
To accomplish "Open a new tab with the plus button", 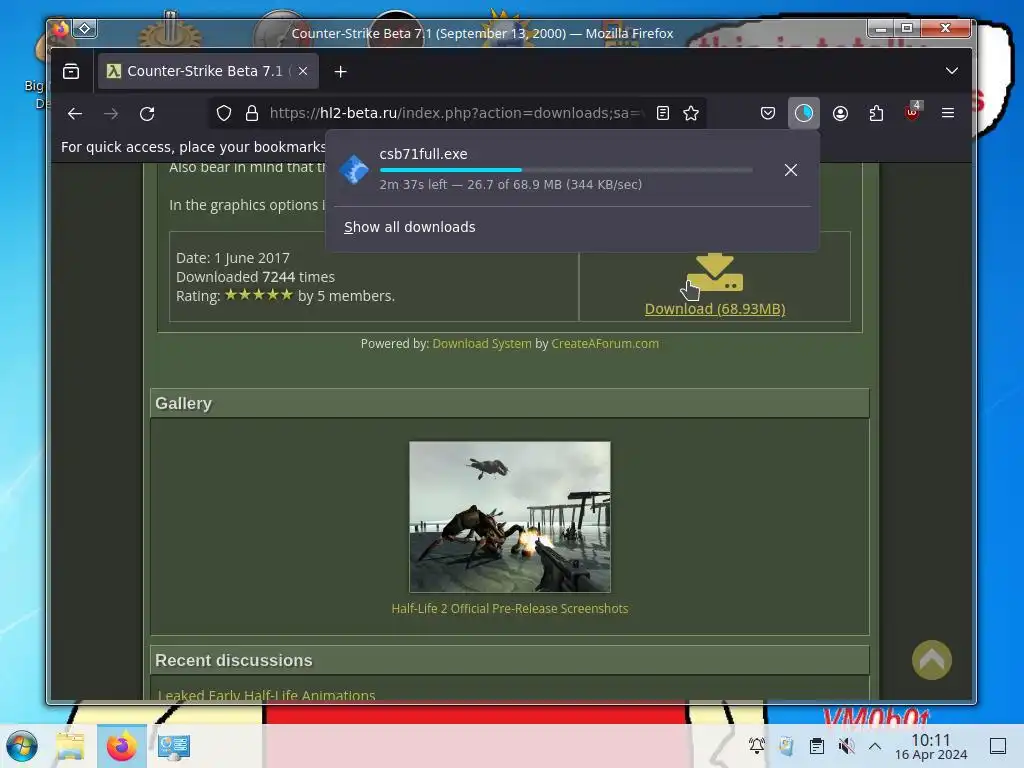I will click(x=341, y=71).
